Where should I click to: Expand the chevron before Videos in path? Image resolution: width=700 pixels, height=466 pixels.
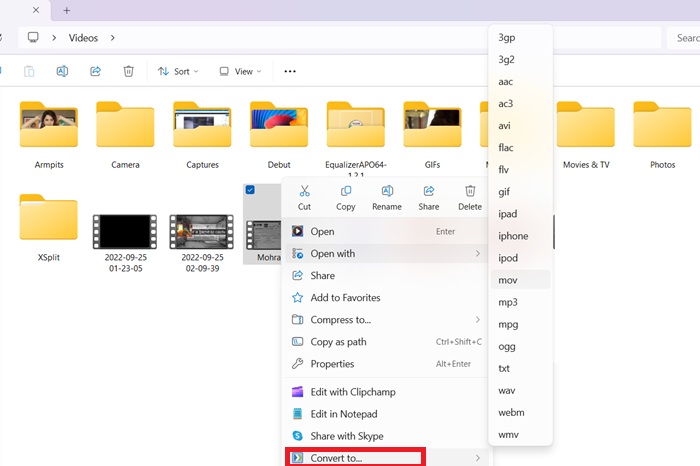54,37
